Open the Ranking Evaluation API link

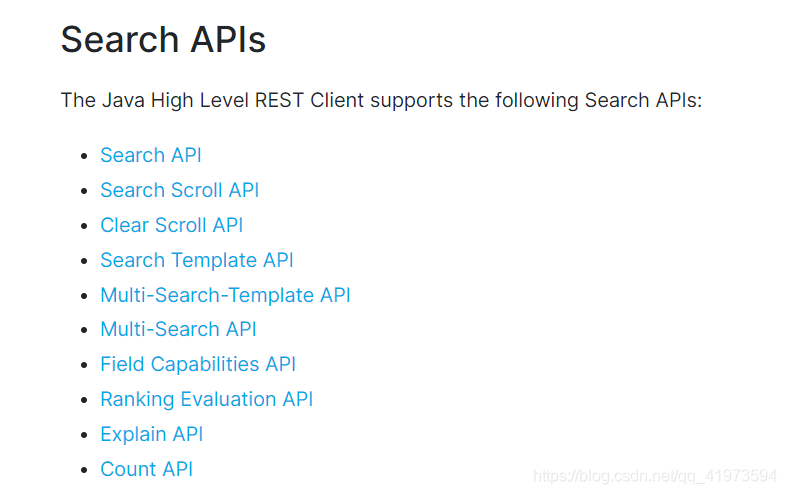tap(207, 400)
